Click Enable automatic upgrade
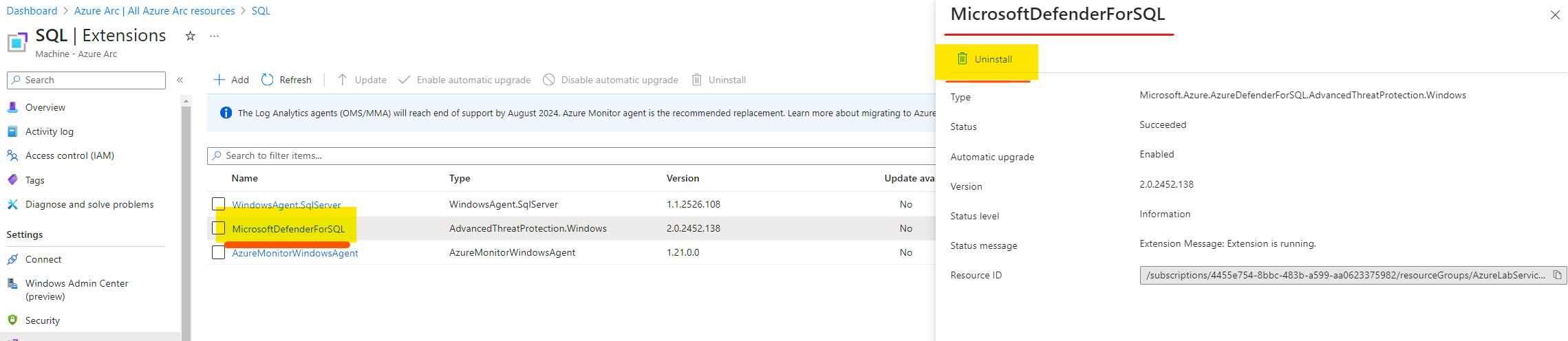 pyautogui.click(x=465, y=80)
